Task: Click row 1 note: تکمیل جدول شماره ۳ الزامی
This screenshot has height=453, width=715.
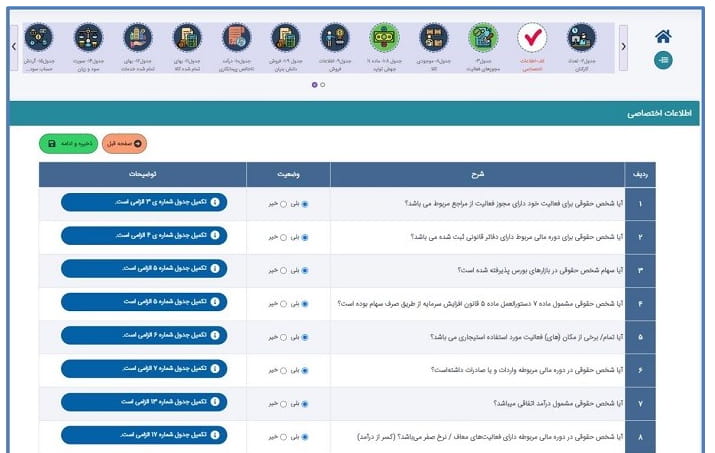Action: point(144,202)
